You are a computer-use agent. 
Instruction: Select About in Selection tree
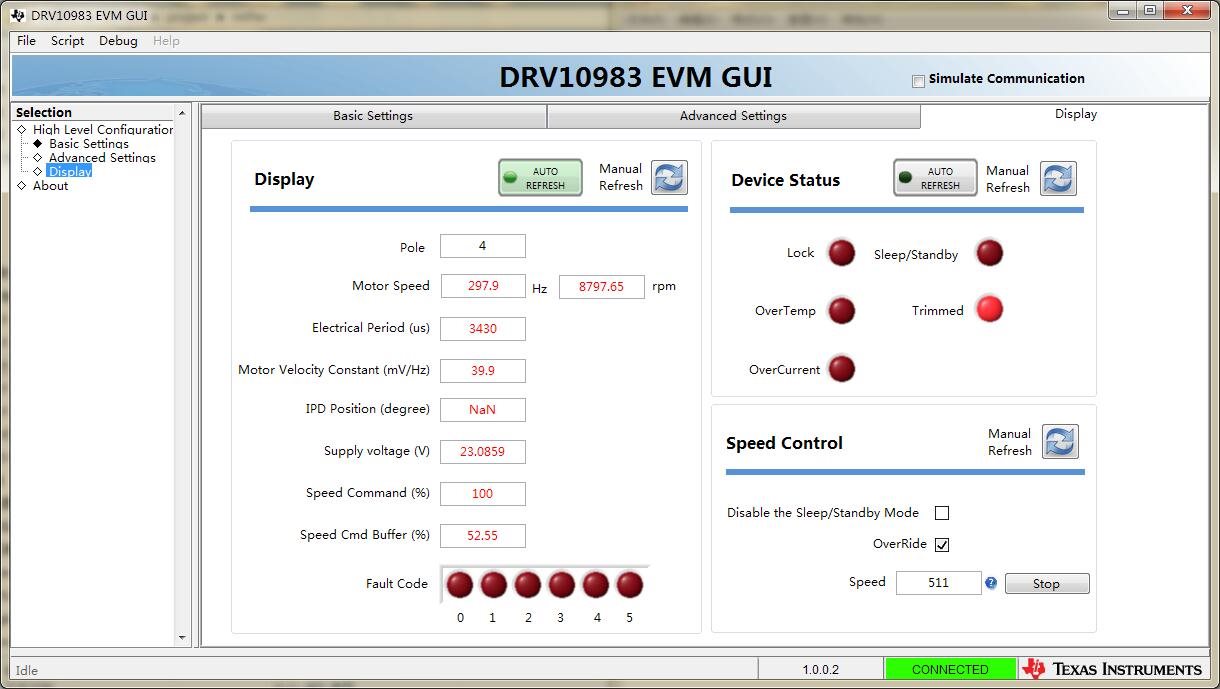[x=50, y=186]
